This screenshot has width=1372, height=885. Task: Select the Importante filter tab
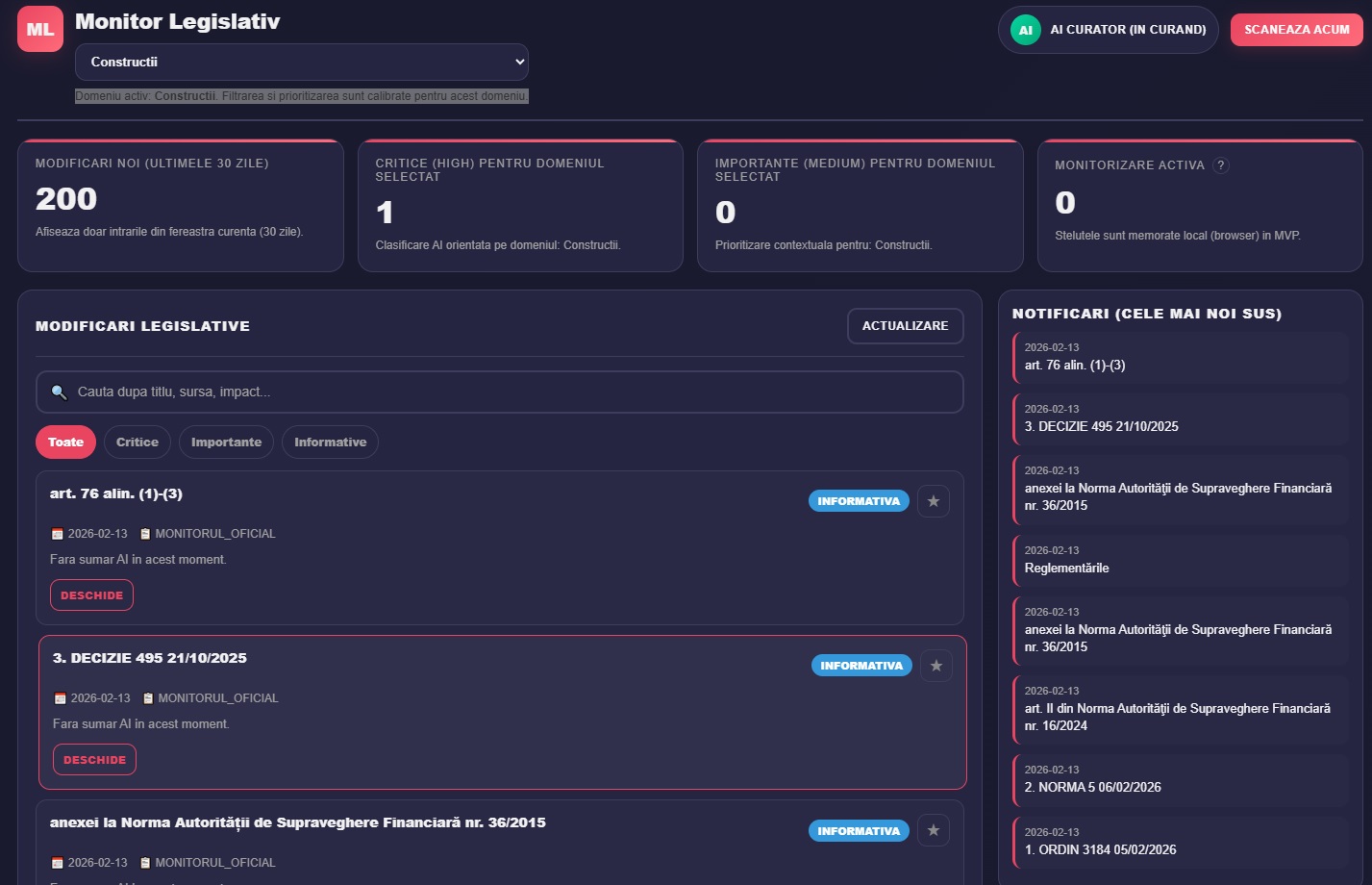[x=226, y=442]
